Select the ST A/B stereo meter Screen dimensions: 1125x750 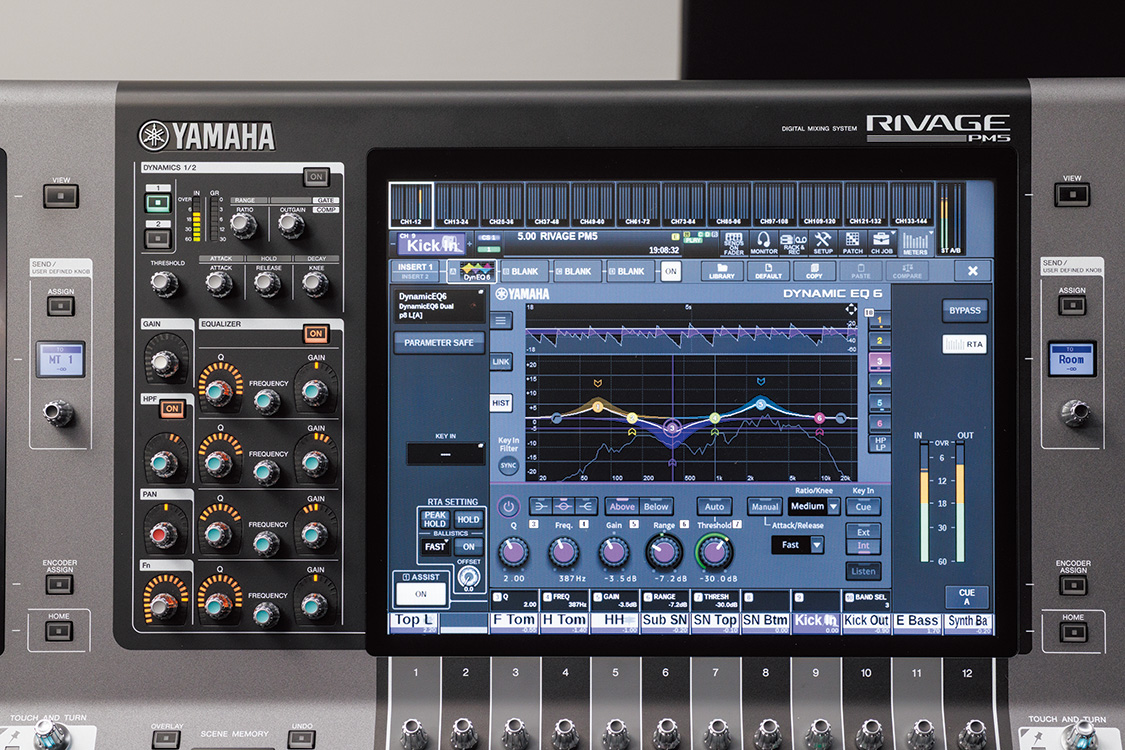[x=951, y=217]
